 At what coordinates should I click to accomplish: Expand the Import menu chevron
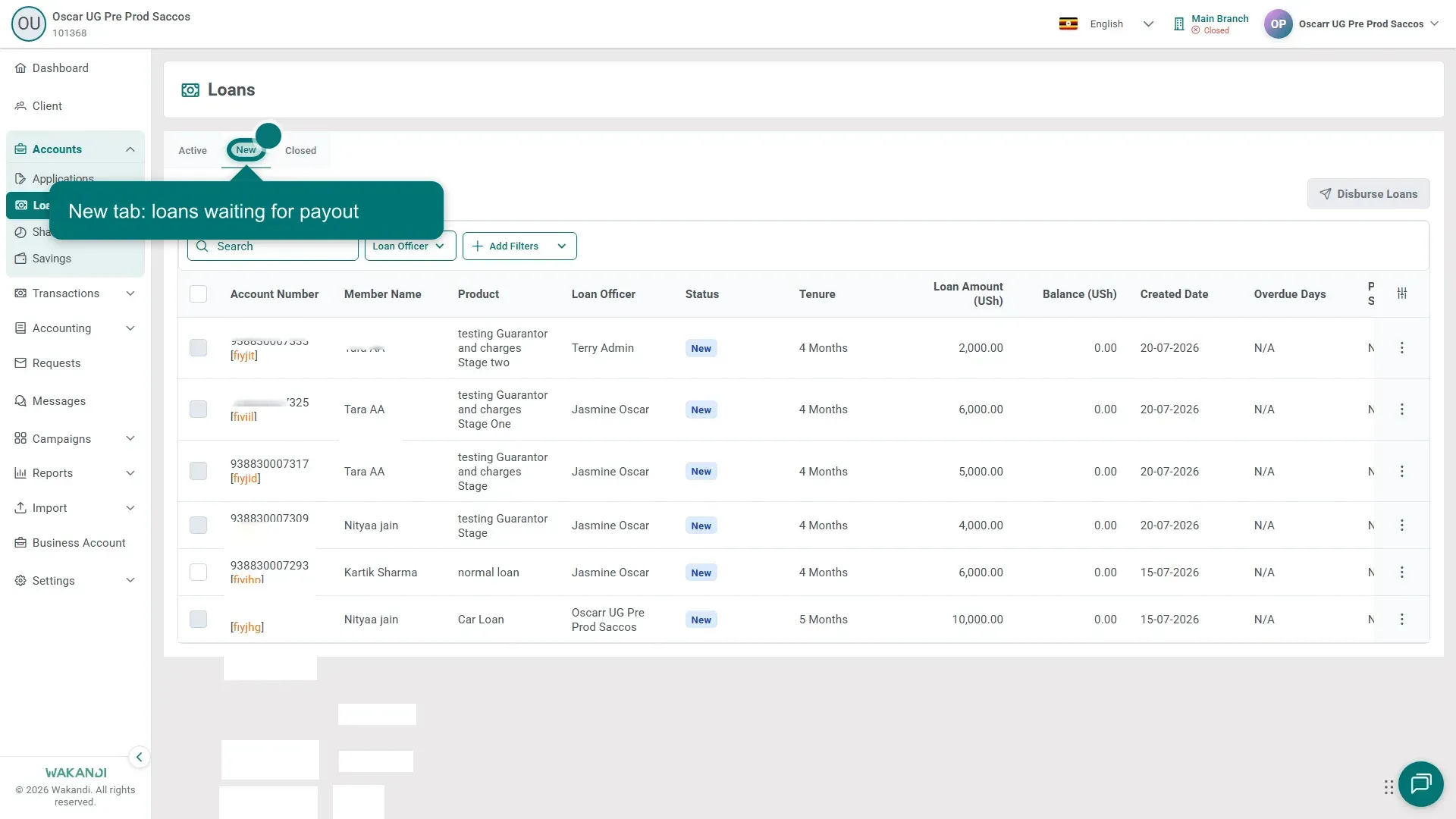pyautogui.click(x=130, y=508)
